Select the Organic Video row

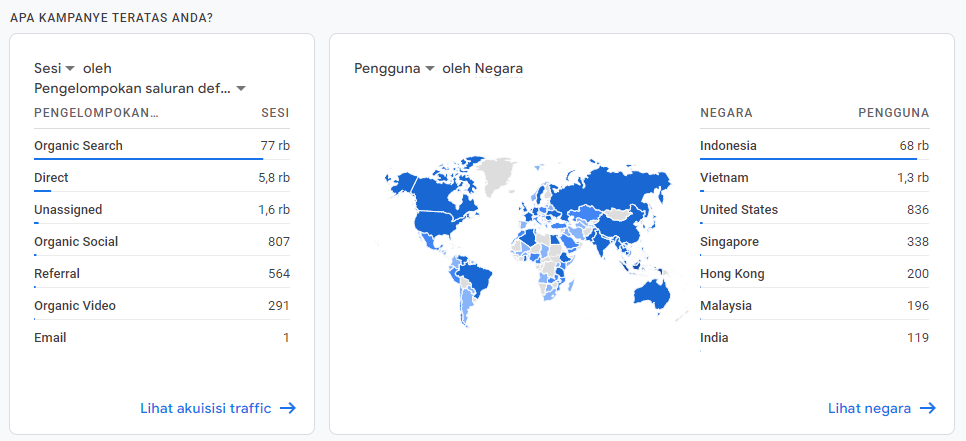(x=162, y=305)
